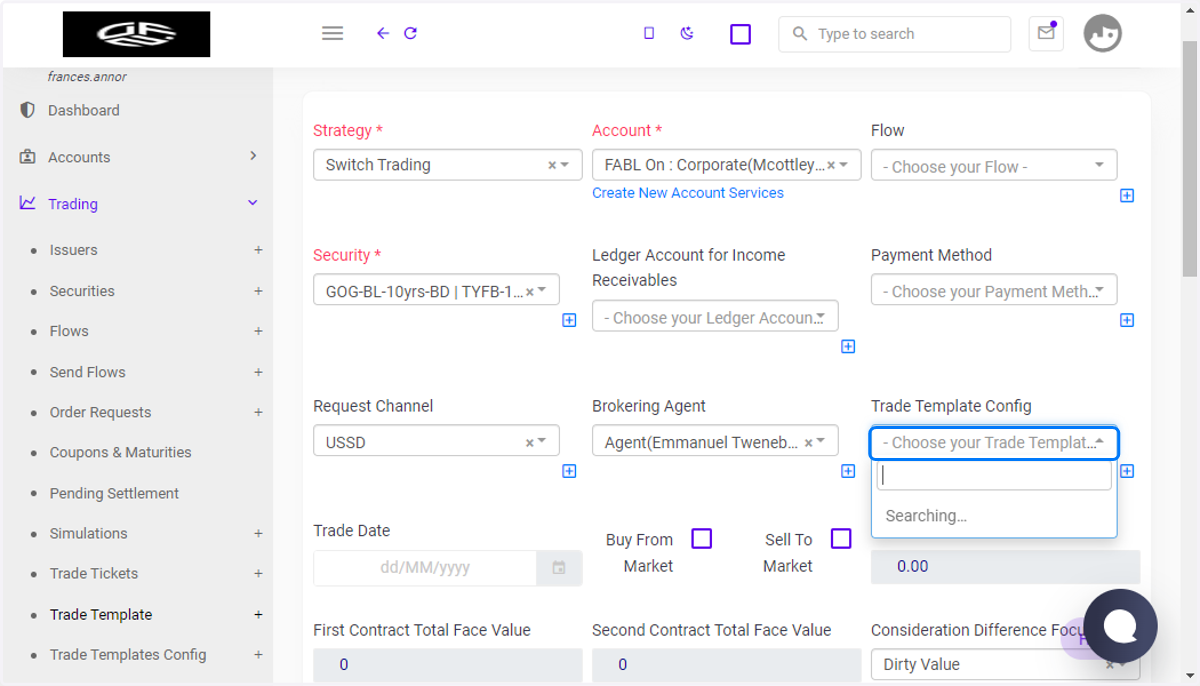The width and height of the screenshot is (1200, 686).
Task: Open Trade Template in the sidebar
Action: (101, 614)
